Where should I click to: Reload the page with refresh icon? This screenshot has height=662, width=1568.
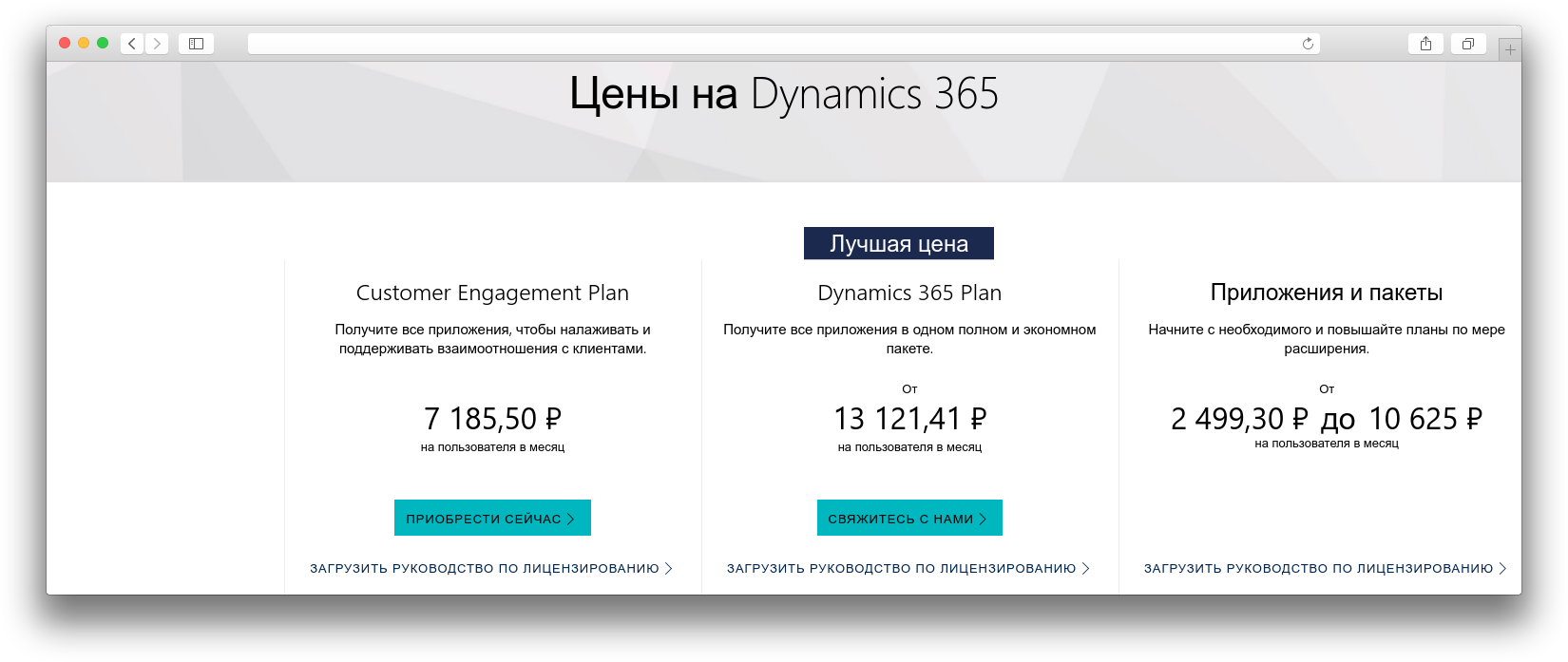click(x=1308, y=44)
